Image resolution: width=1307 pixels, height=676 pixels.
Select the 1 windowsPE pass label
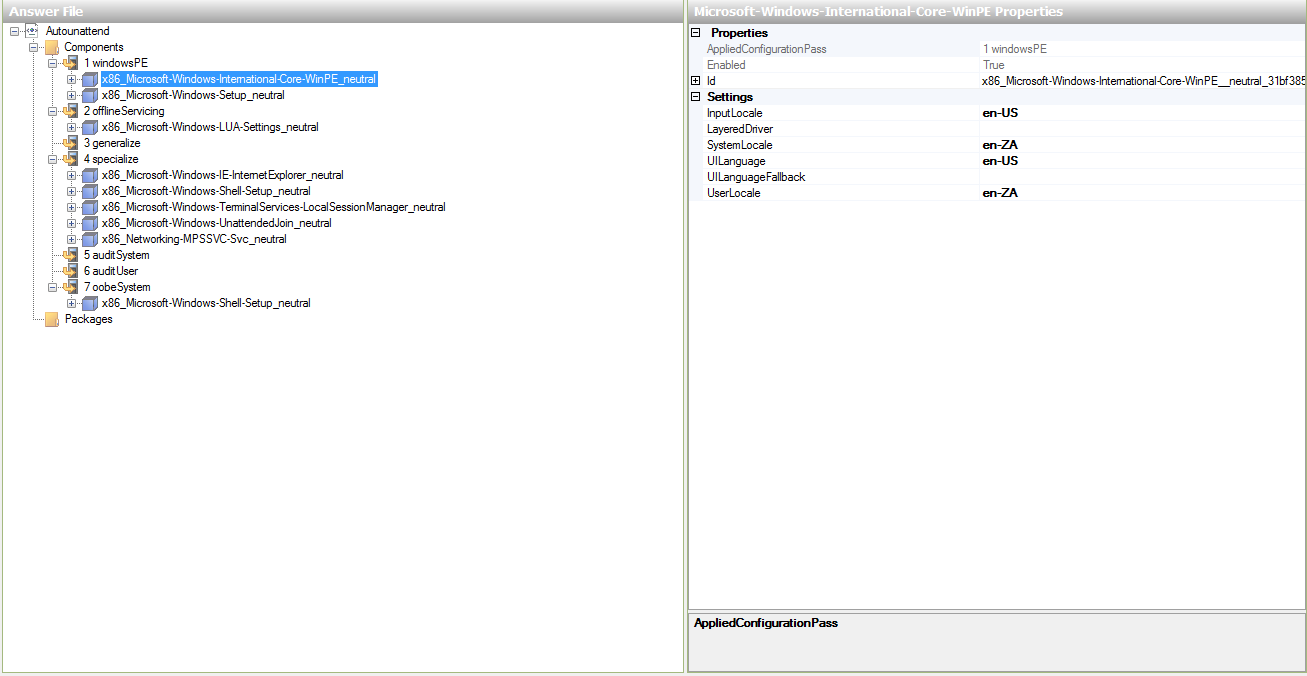point(115,63)
